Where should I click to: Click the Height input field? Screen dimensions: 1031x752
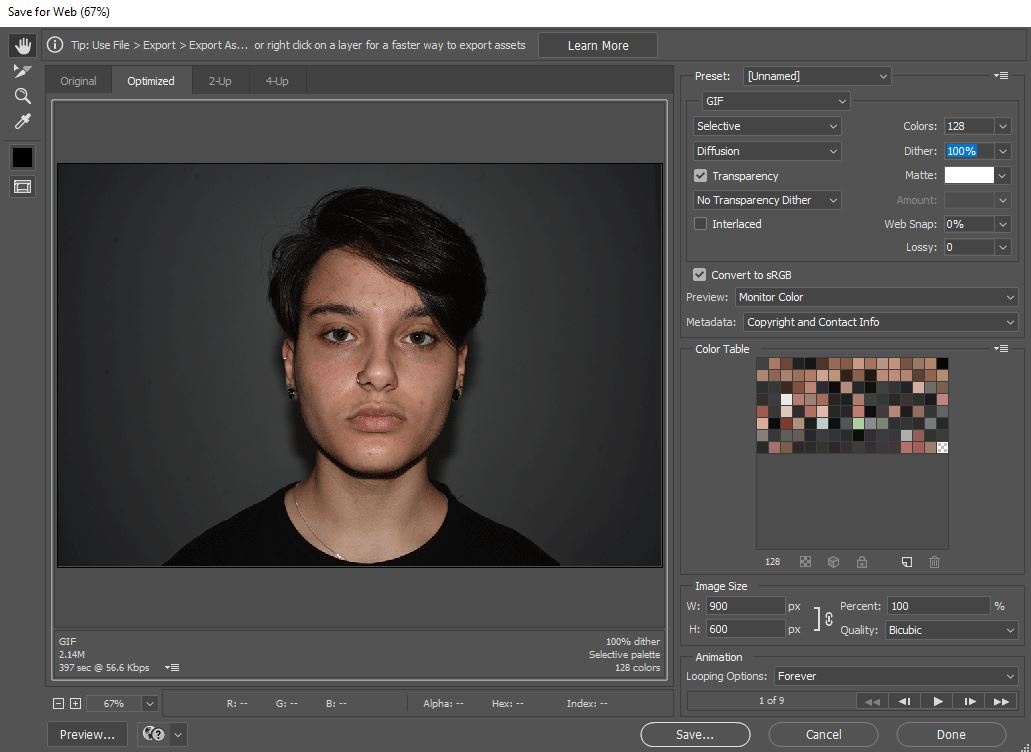pos(746,629)
